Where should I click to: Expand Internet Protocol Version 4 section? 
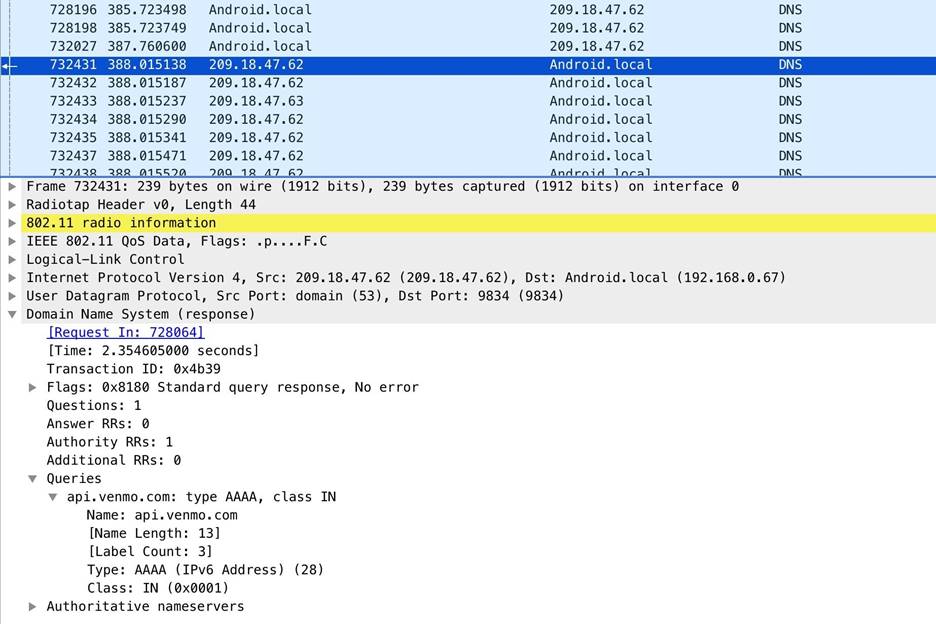click(12, 278)
